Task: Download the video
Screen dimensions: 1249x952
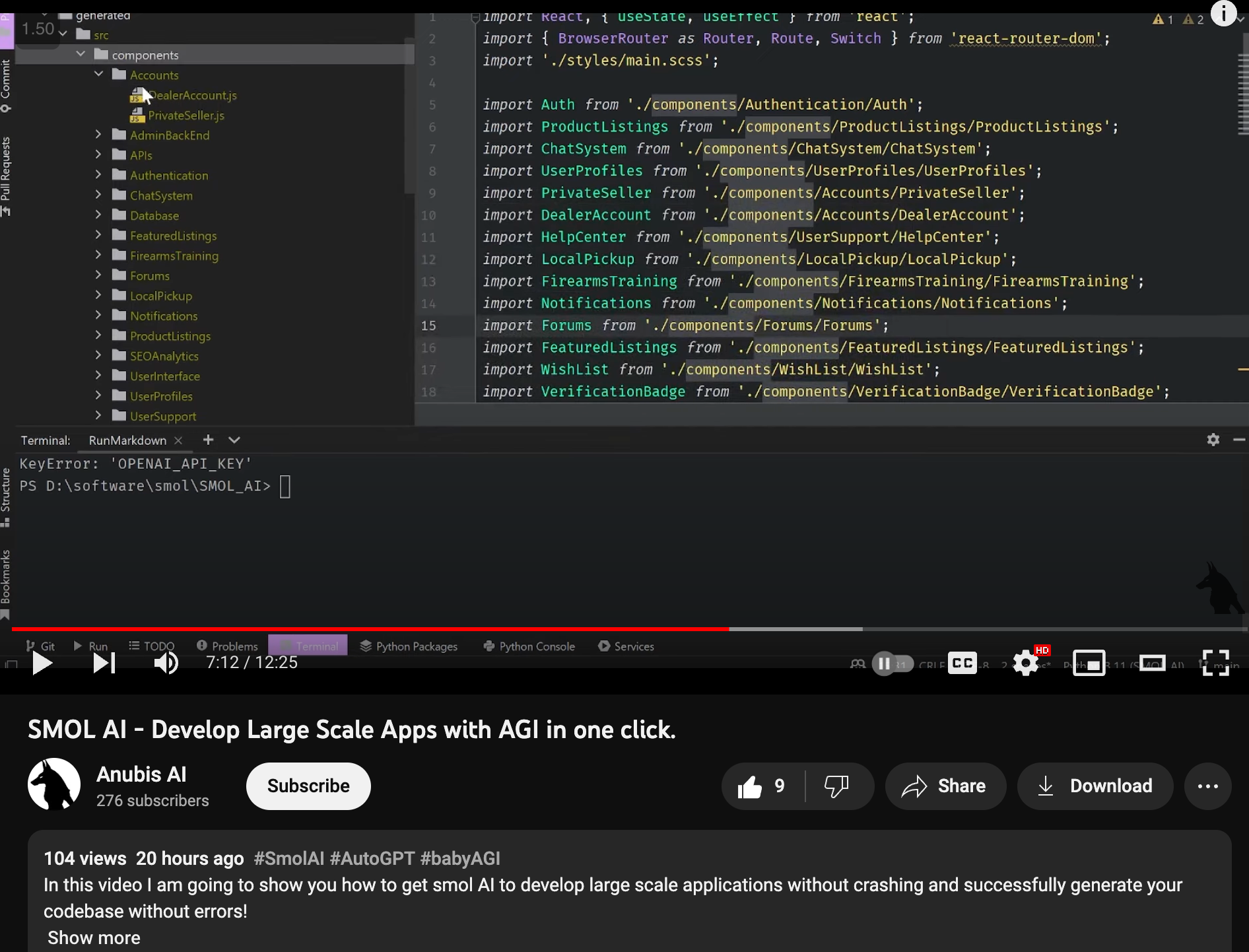Action: [1095, 786]
